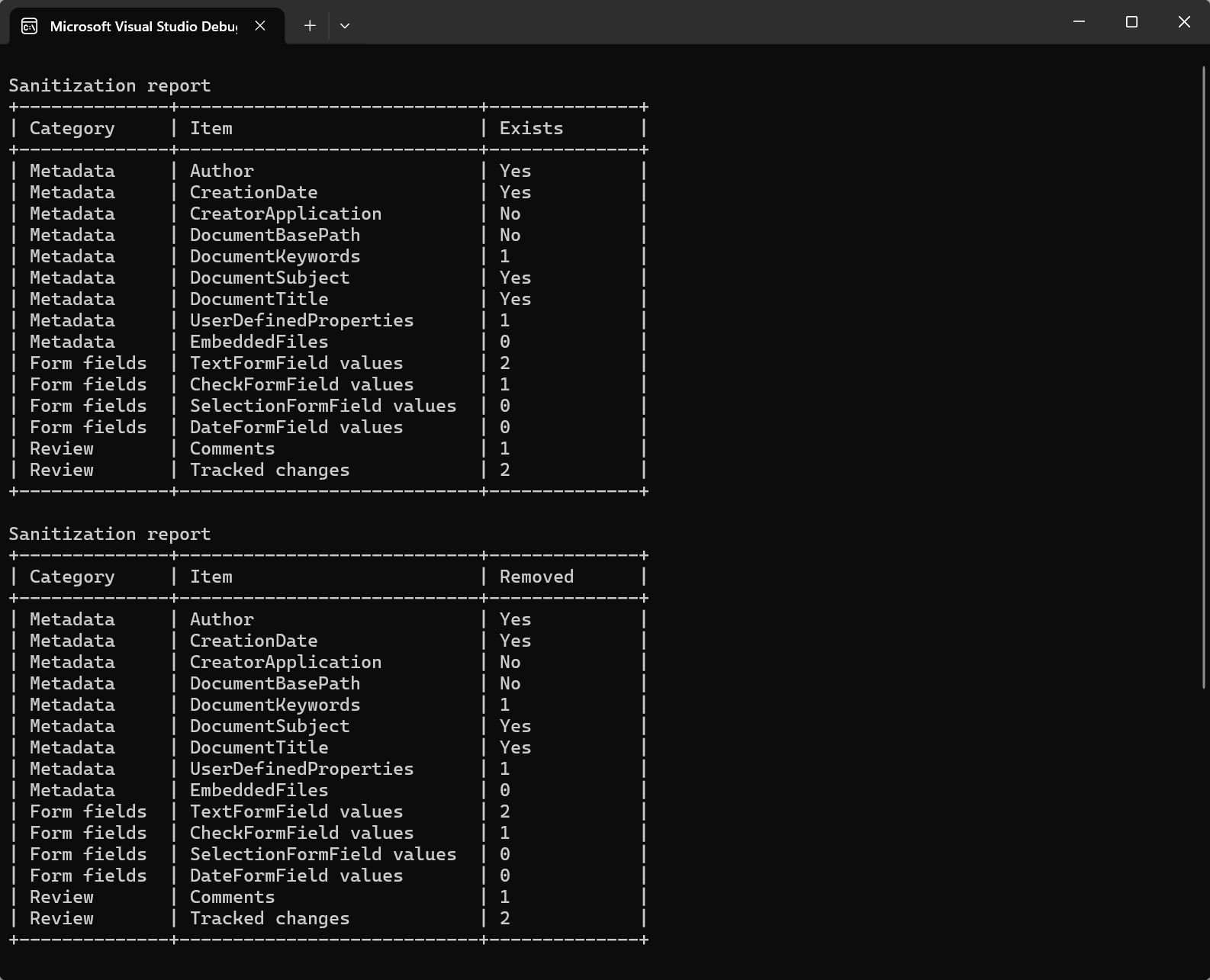Click the '0' value for EmbeddedFiles in Exists table
Image resolution: width=1210 pixels, height=980 pixels.
505,342
